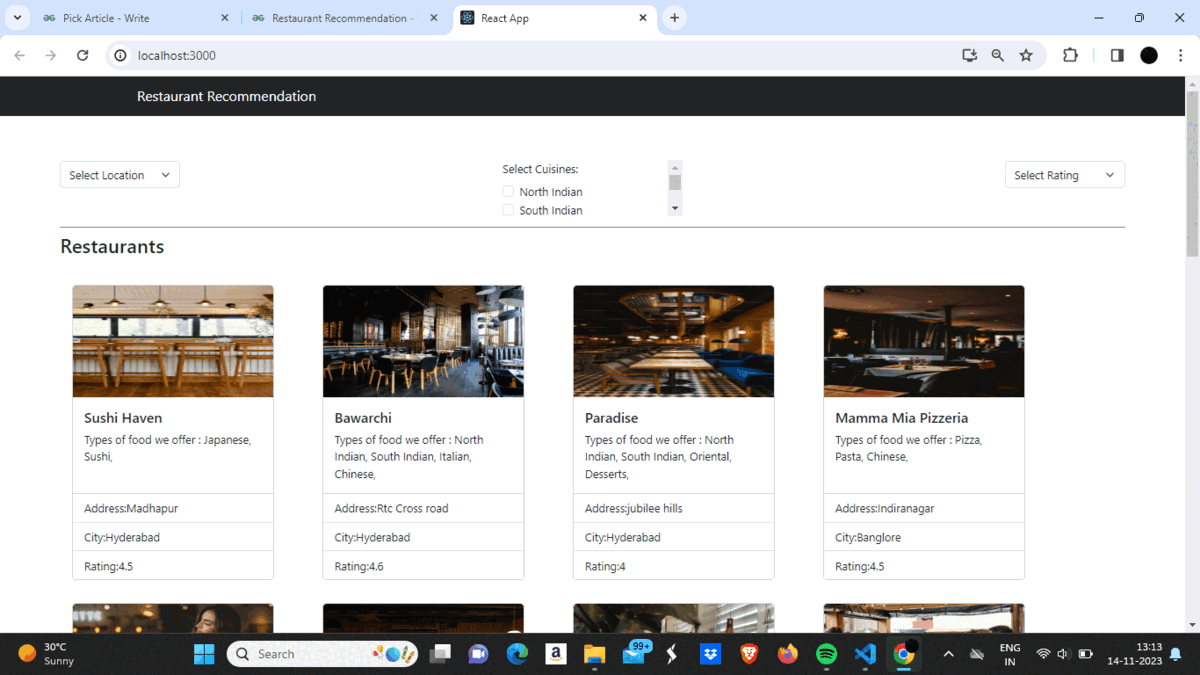Open a new tab with the plus button
The image size is (1200, 675).
click(674, 18)
